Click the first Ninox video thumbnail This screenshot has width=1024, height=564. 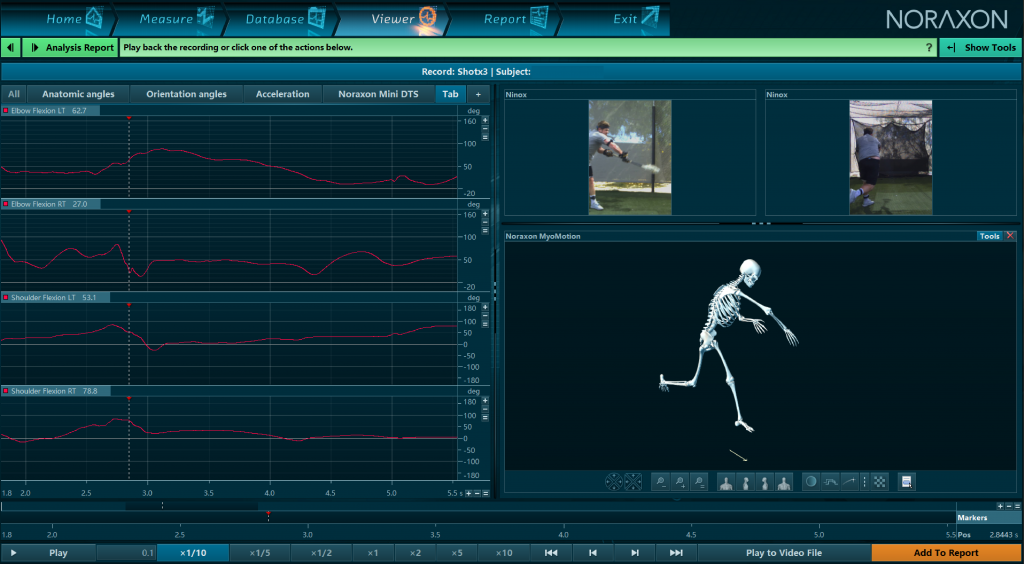[x=630, y=157]
